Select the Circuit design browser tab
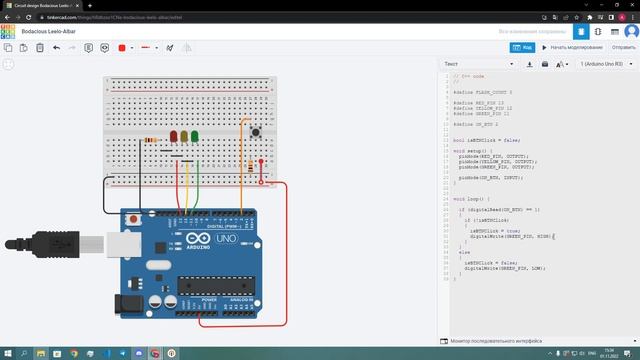Screen dimensions: 640x360 pos(42,6)
